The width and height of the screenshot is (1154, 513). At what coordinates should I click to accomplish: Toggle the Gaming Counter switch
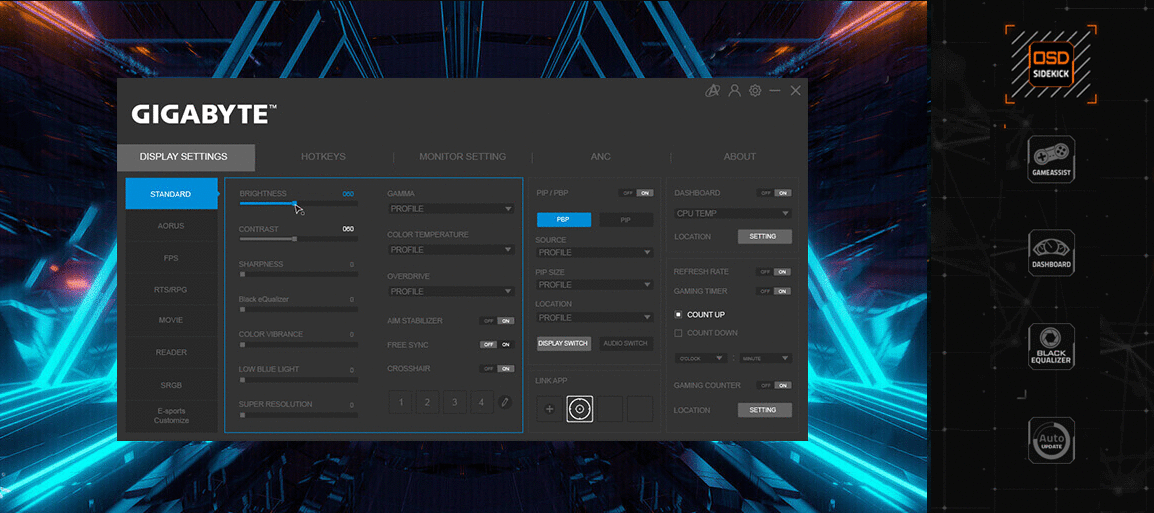(x=774, y=385)
